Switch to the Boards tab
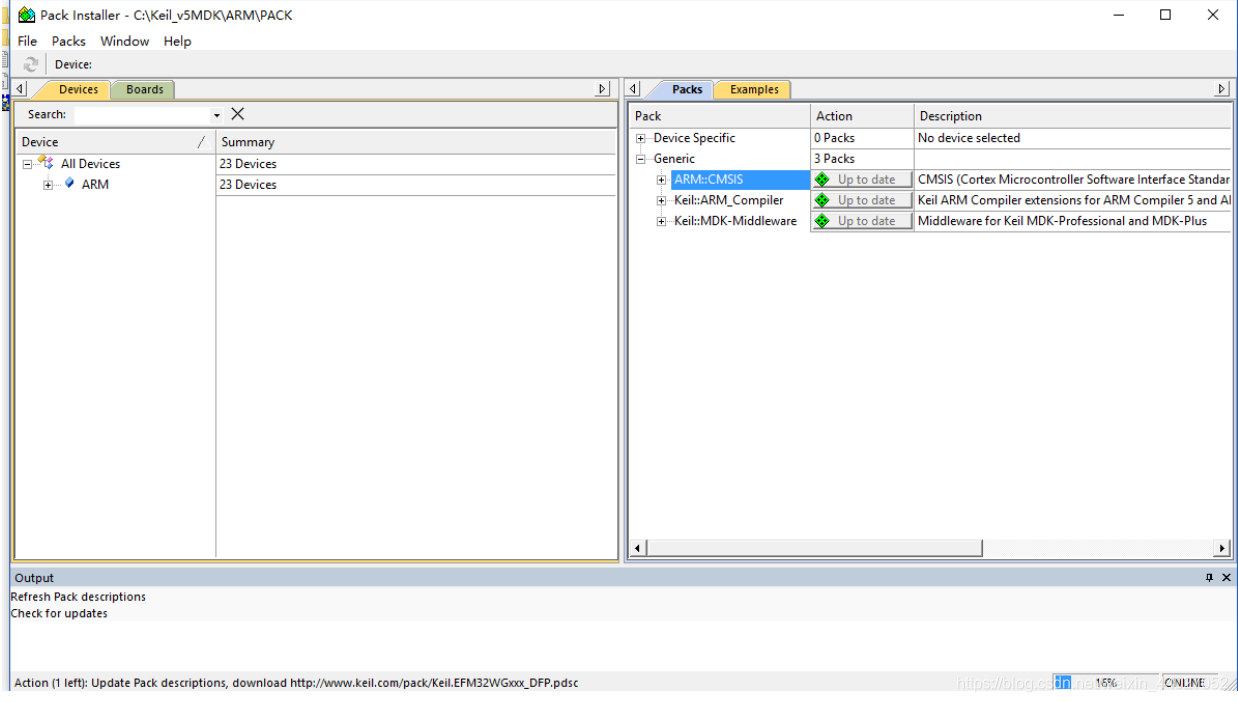1238x702 pixels. (x=144, y=89)
